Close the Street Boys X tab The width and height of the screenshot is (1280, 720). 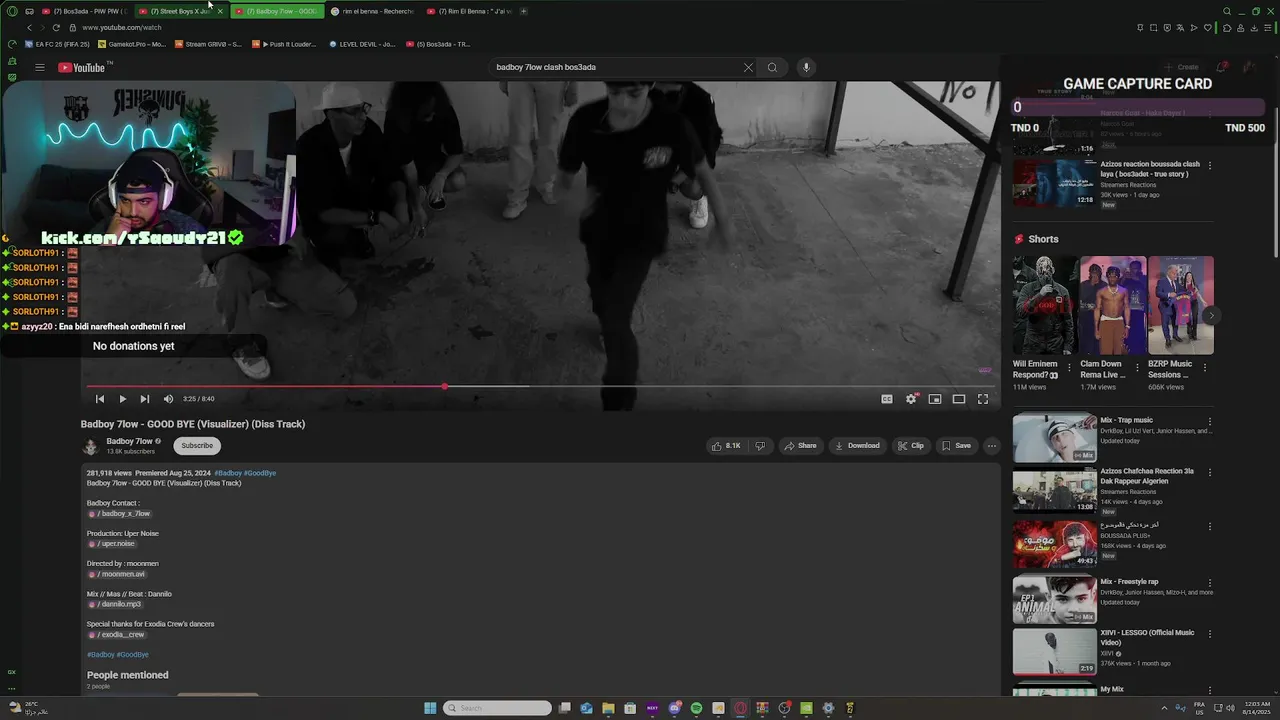tap(220, 11)
